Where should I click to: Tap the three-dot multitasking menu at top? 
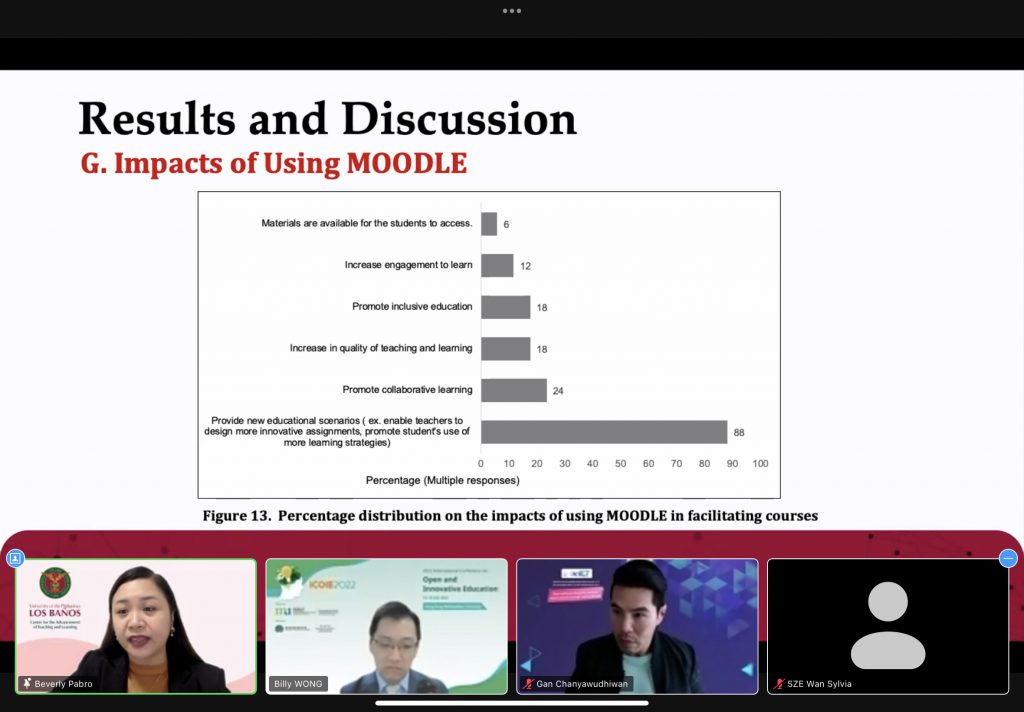pos(512,11)
